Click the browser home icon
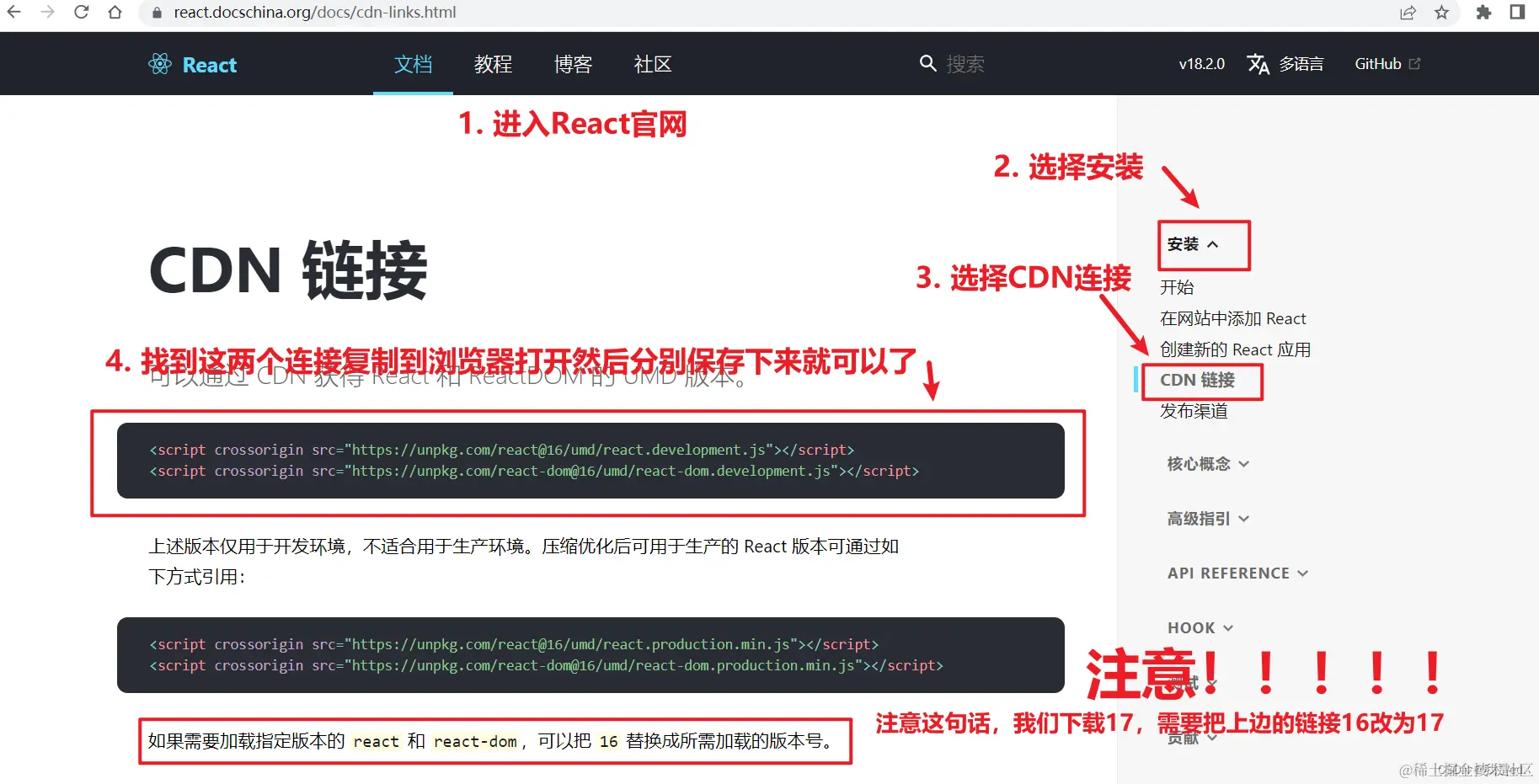The height and width of the screenshot is (784, 1539). 115,12
